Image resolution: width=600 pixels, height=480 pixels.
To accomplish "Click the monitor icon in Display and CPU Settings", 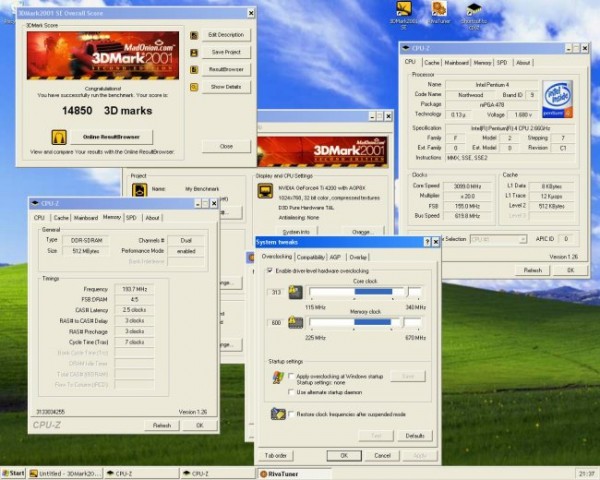I will pyautogui.click(x=265, y=191).
